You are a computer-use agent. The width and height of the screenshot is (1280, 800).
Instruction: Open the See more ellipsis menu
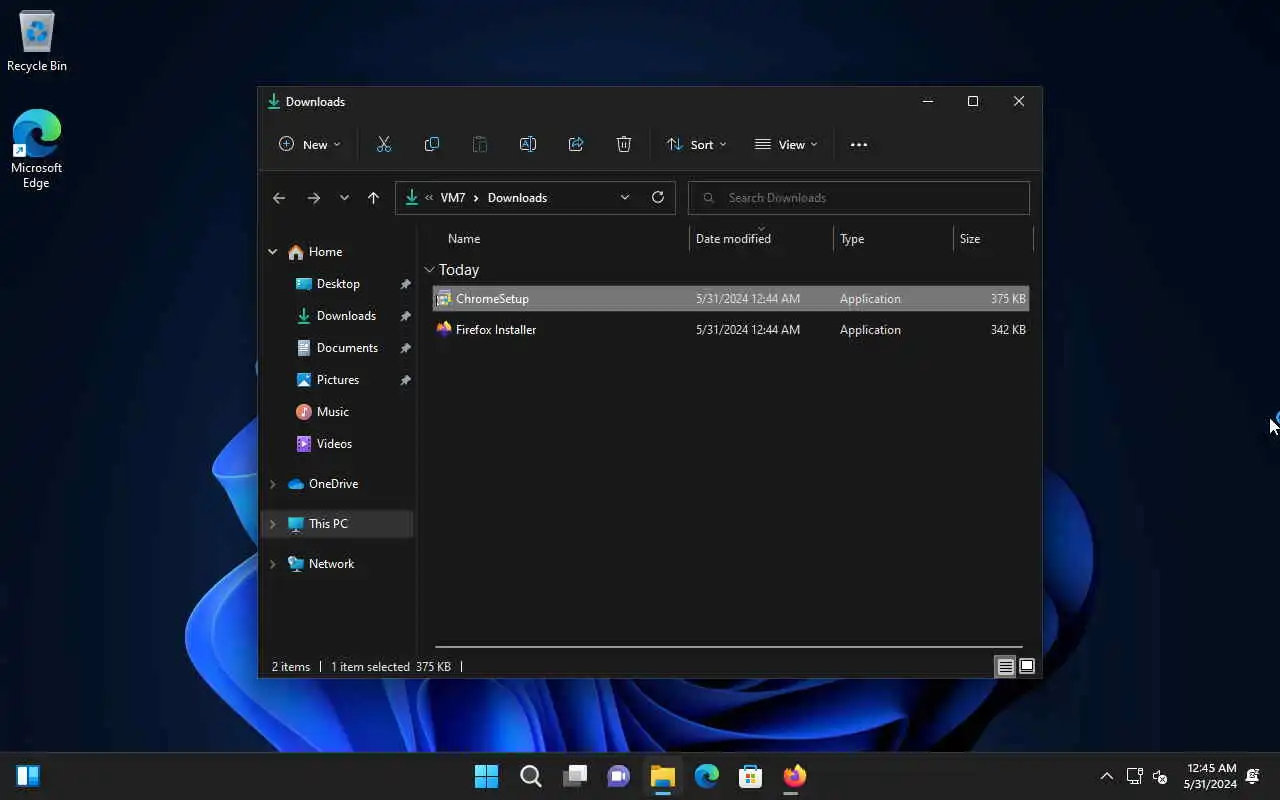(x=859, y=144)
